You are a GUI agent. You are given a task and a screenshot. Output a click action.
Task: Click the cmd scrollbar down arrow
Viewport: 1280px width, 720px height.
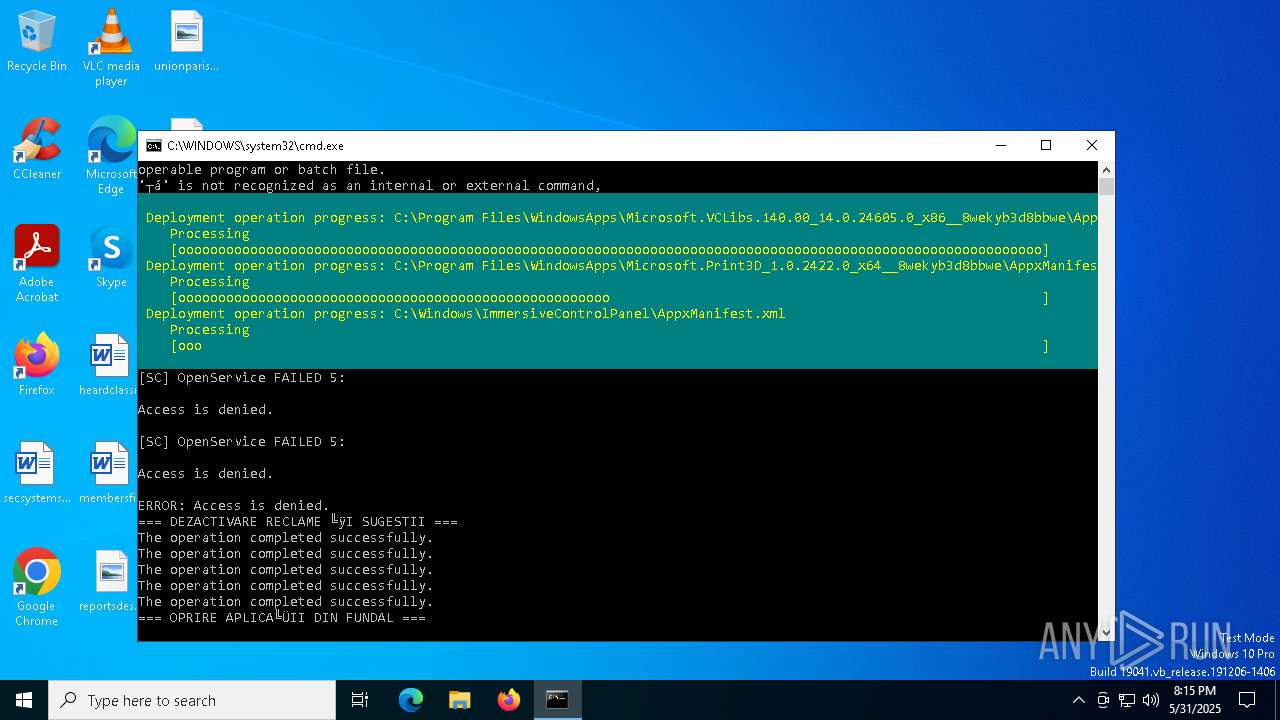[1106, 632]
